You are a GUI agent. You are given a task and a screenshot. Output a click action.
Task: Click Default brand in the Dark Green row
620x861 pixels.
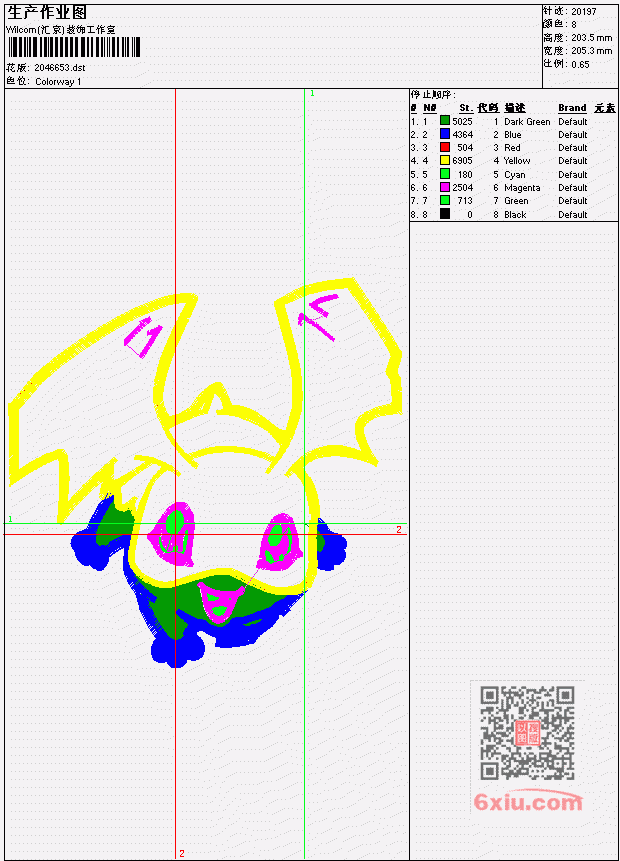pos(573,121)
